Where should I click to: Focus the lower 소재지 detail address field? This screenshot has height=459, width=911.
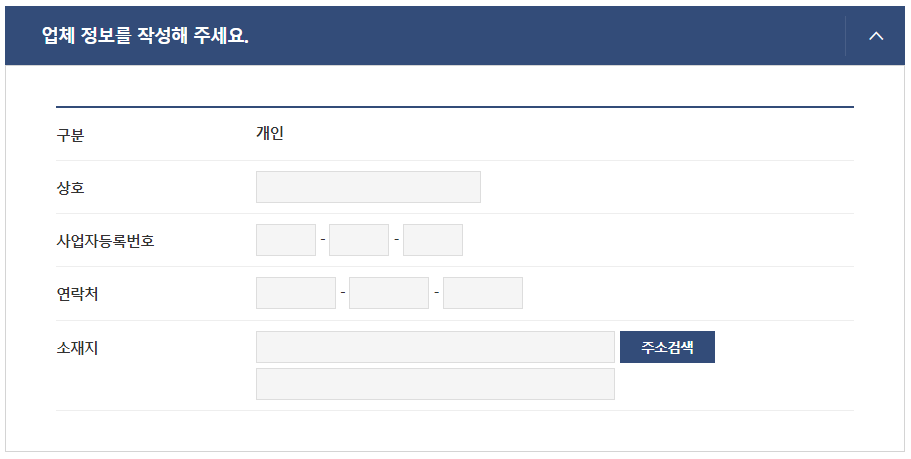tap(435, 384)
